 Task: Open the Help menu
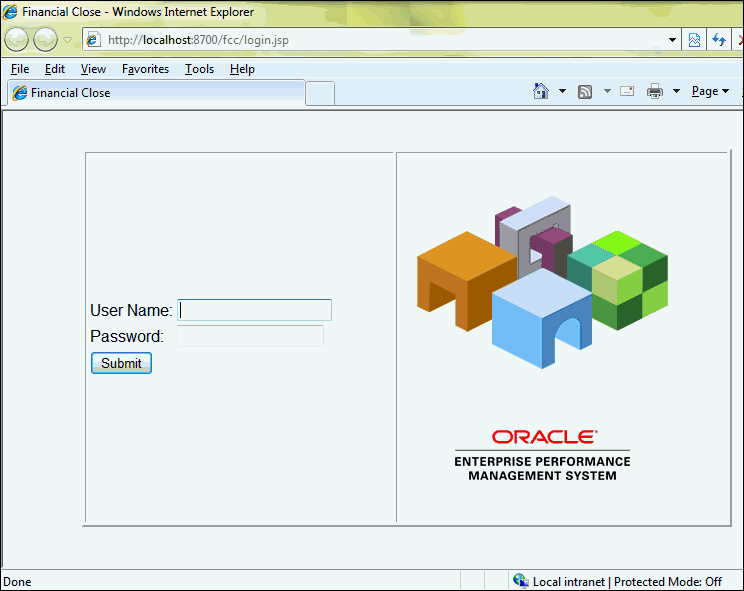[242, 69]
